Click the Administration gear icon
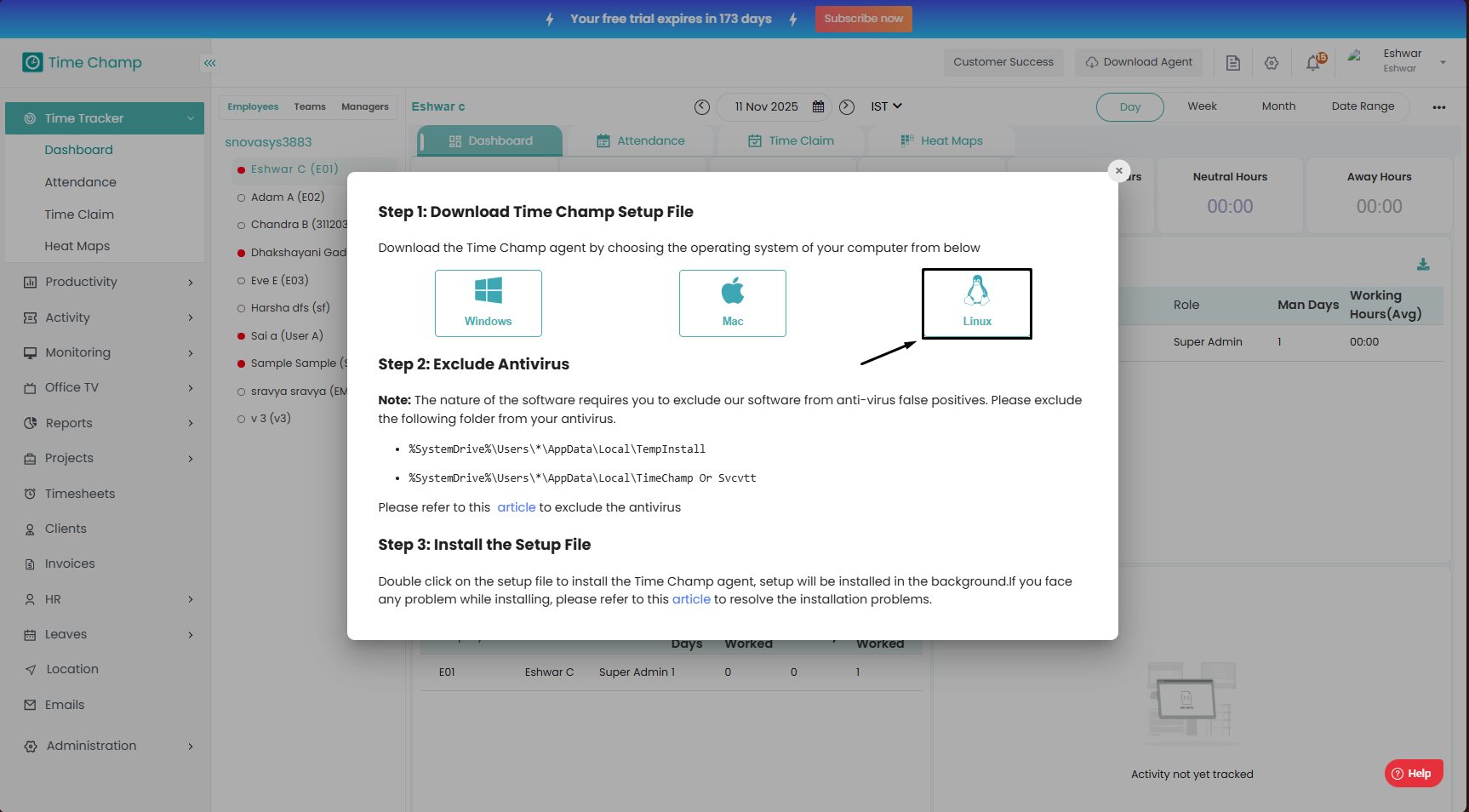 pos(31,746)
